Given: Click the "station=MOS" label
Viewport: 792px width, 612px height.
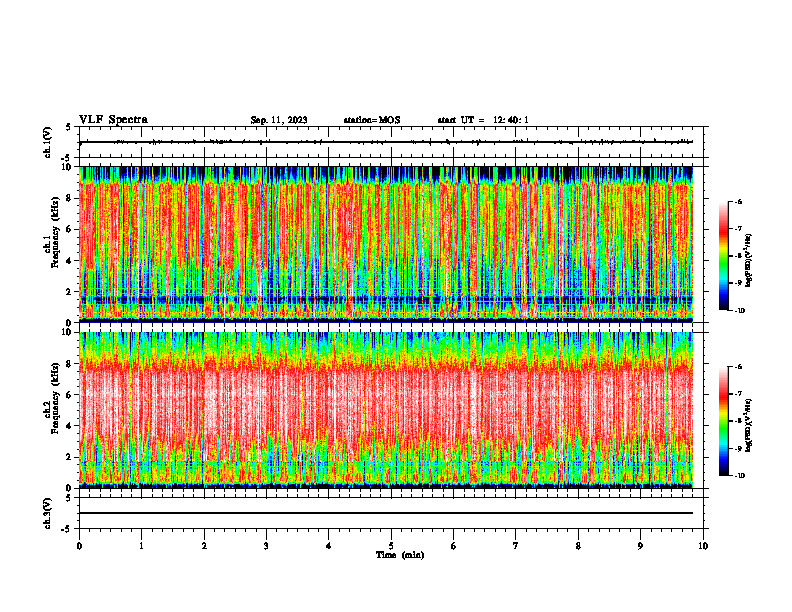Looking at the screenshot, I should coord(372,120).
